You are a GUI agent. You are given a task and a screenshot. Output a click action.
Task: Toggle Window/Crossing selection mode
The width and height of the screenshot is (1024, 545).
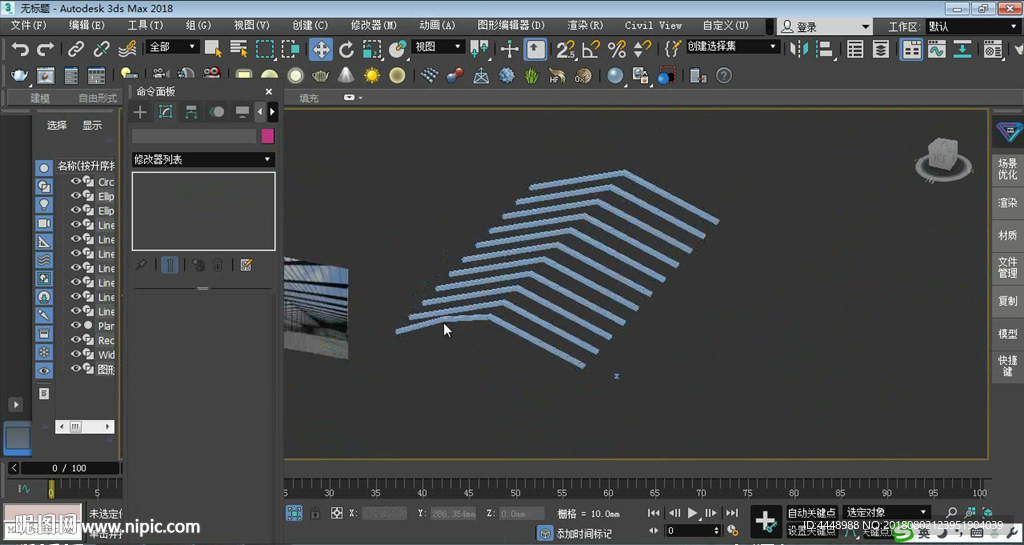(290, 49)
